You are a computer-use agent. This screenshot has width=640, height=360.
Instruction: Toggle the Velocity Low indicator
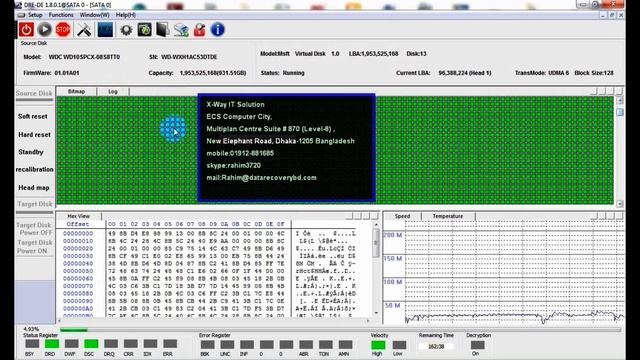398,345
